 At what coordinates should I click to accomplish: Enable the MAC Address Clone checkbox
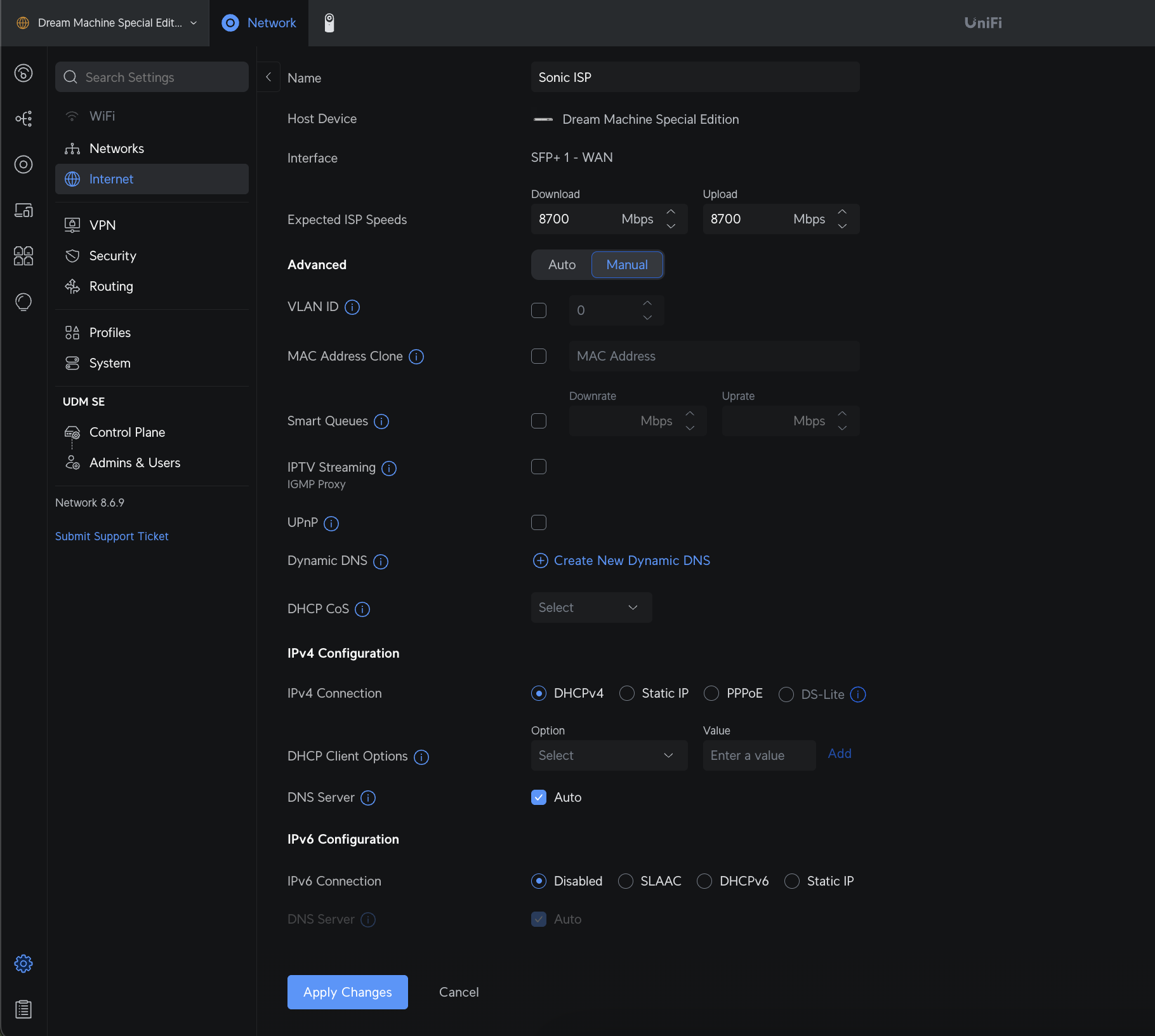[539, 356]
